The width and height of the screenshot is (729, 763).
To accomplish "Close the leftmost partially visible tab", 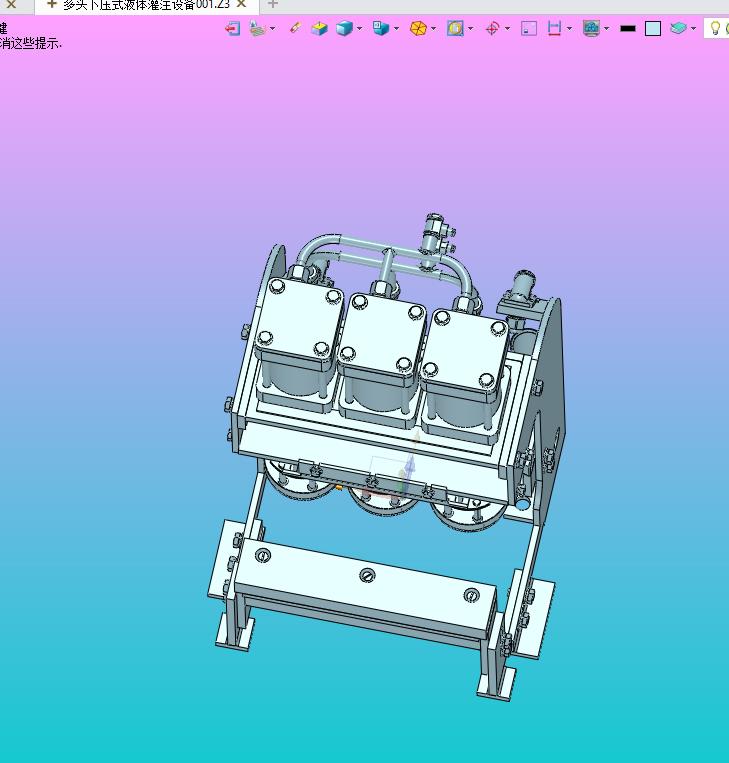I will pos(11,4).
